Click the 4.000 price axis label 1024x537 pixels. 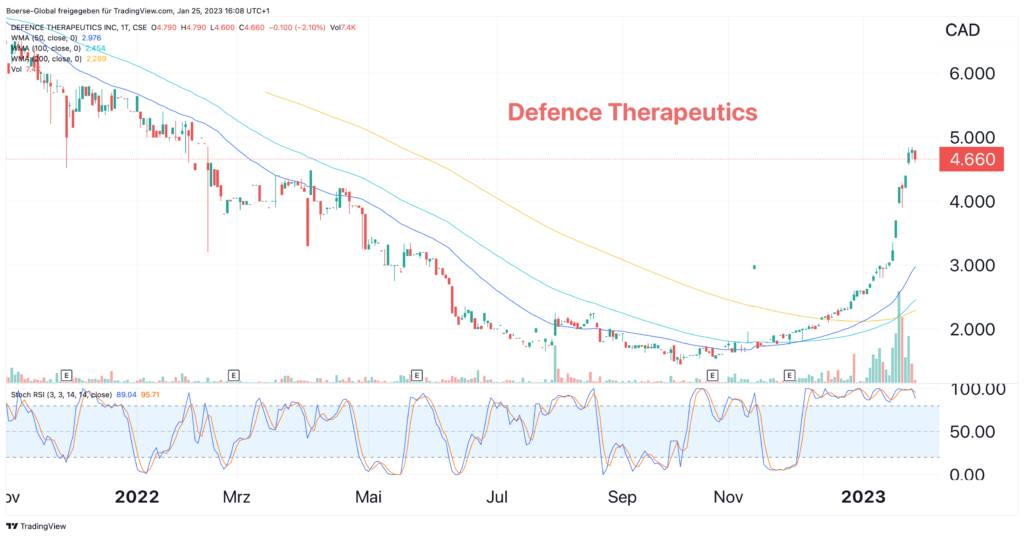pyautogui.click(x=972, y=202)
